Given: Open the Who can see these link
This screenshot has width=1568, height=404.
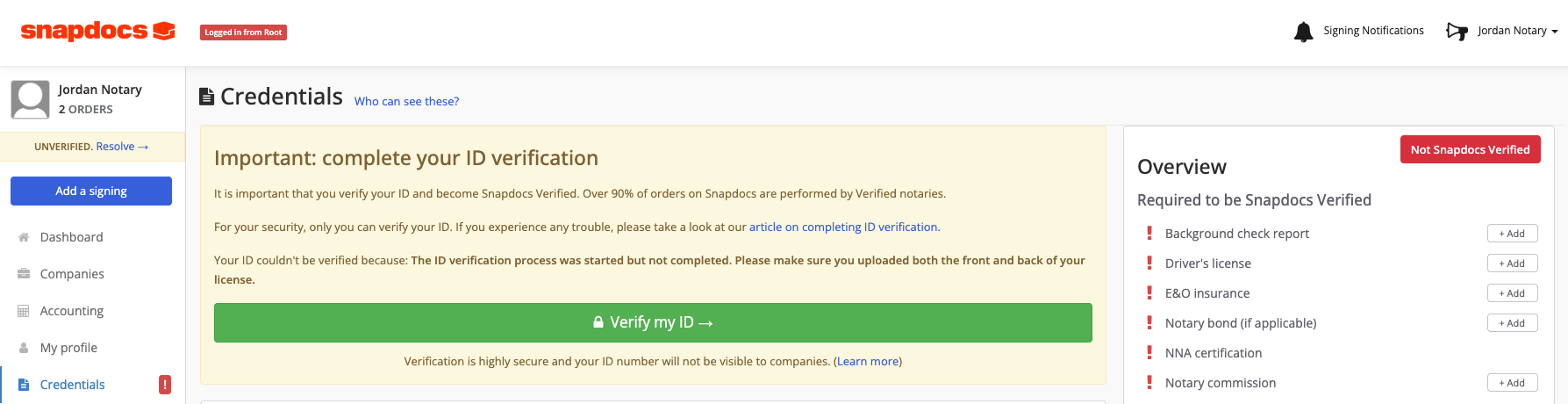Looking at the screenshot, I should click(x=406, y=101).
